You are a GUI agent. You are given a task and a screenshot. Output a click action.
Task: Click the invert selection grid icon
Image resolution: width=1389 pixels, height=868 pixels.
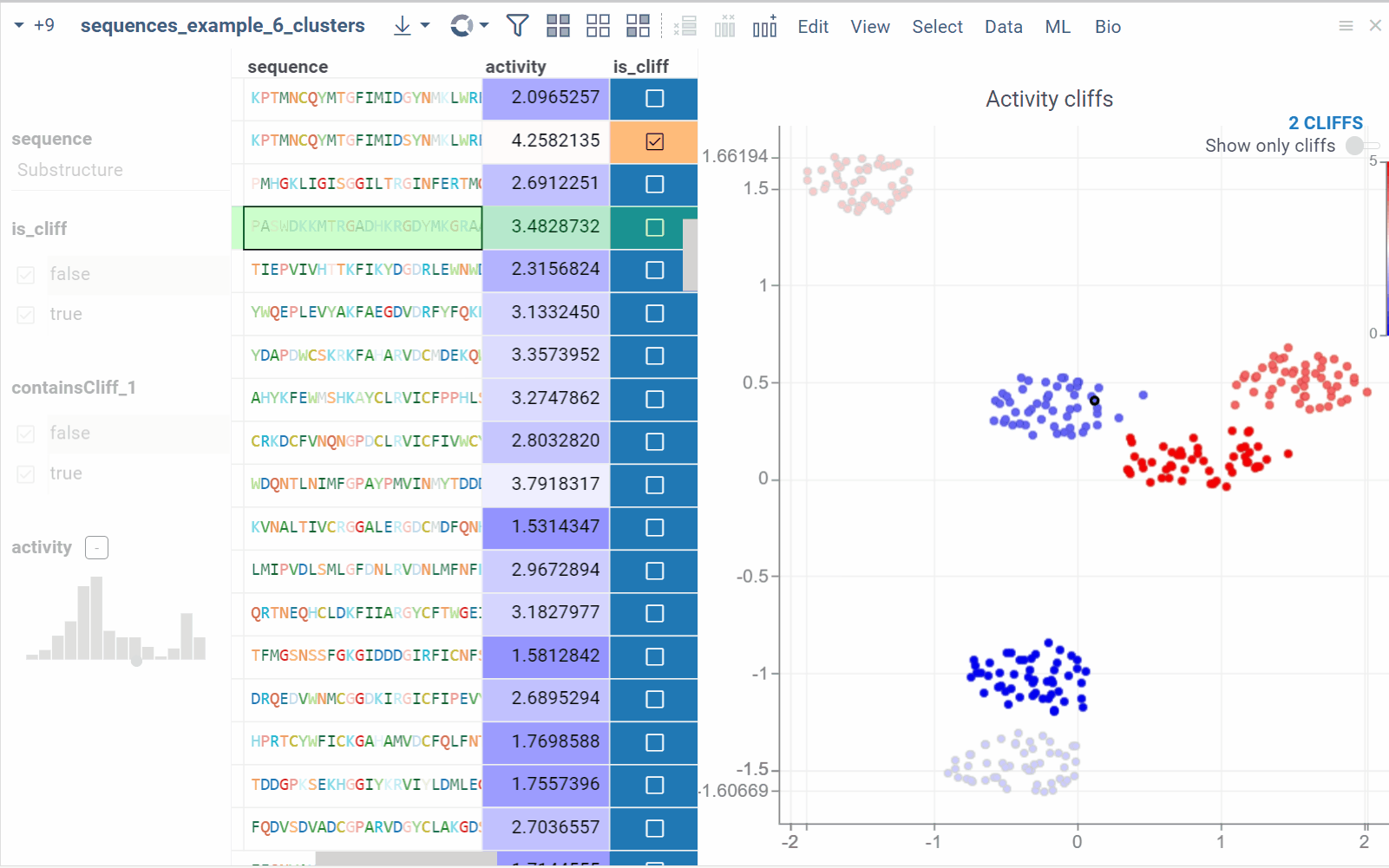coord(638,26)
